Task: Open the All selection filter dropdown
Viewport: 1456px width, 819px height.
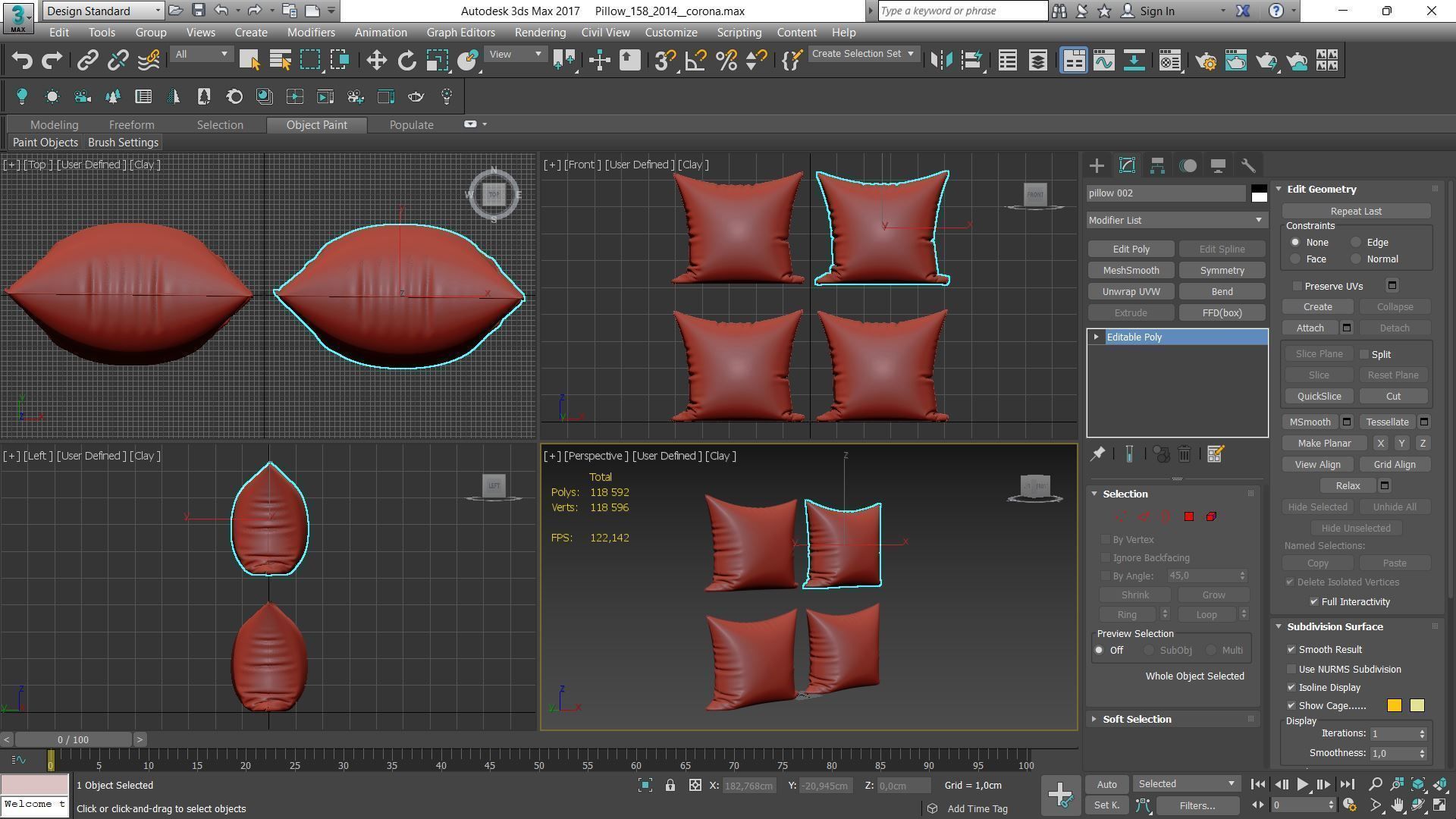Action: (200, 54)
